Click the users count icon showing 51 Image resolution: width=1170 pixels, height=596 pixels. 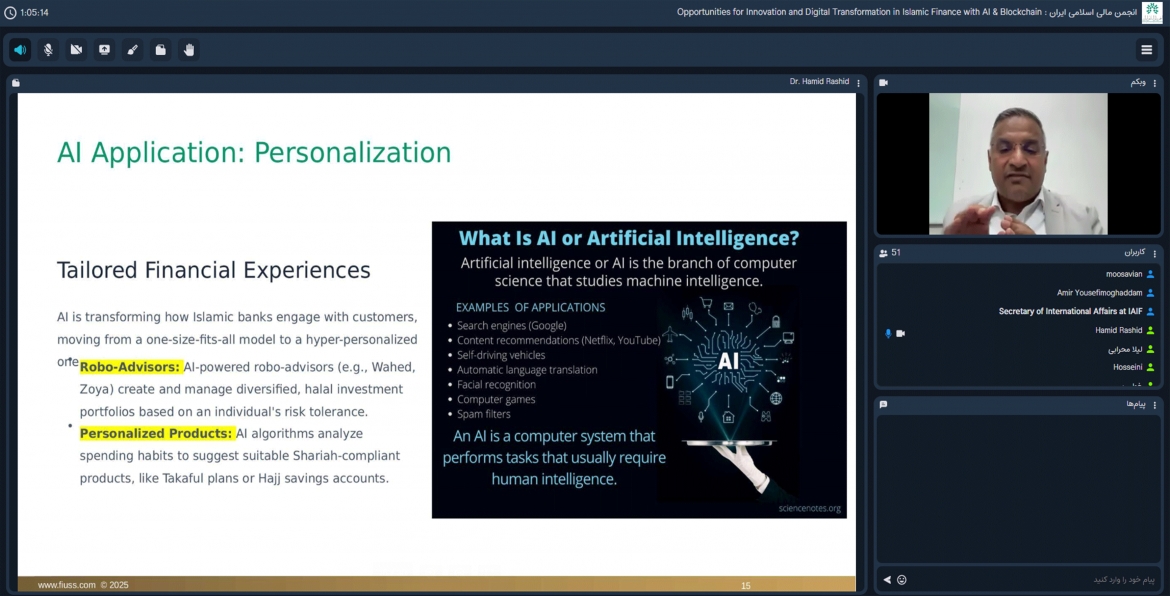[x=883, y=253]
